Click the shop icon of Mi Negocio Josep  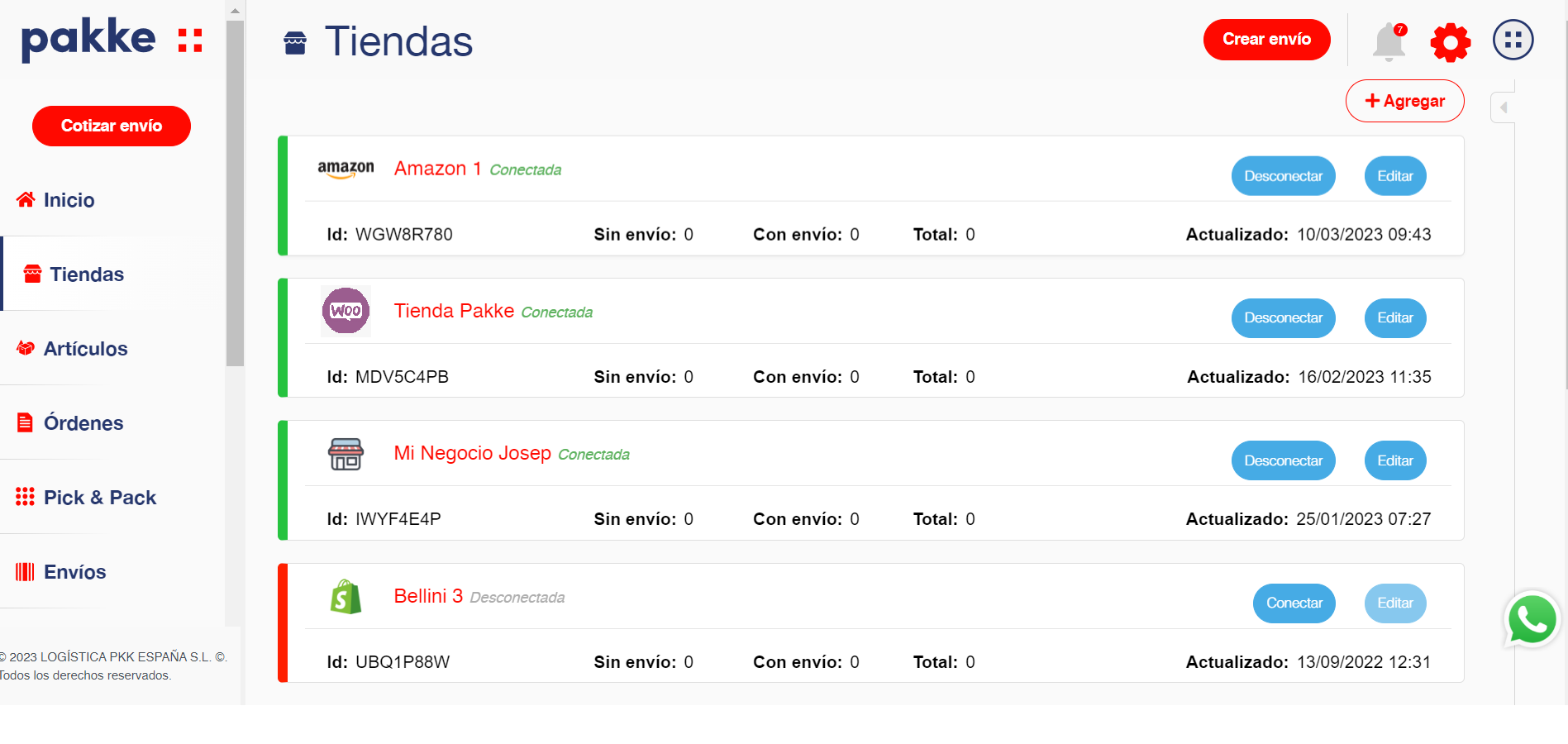click(x=346, y=454)
